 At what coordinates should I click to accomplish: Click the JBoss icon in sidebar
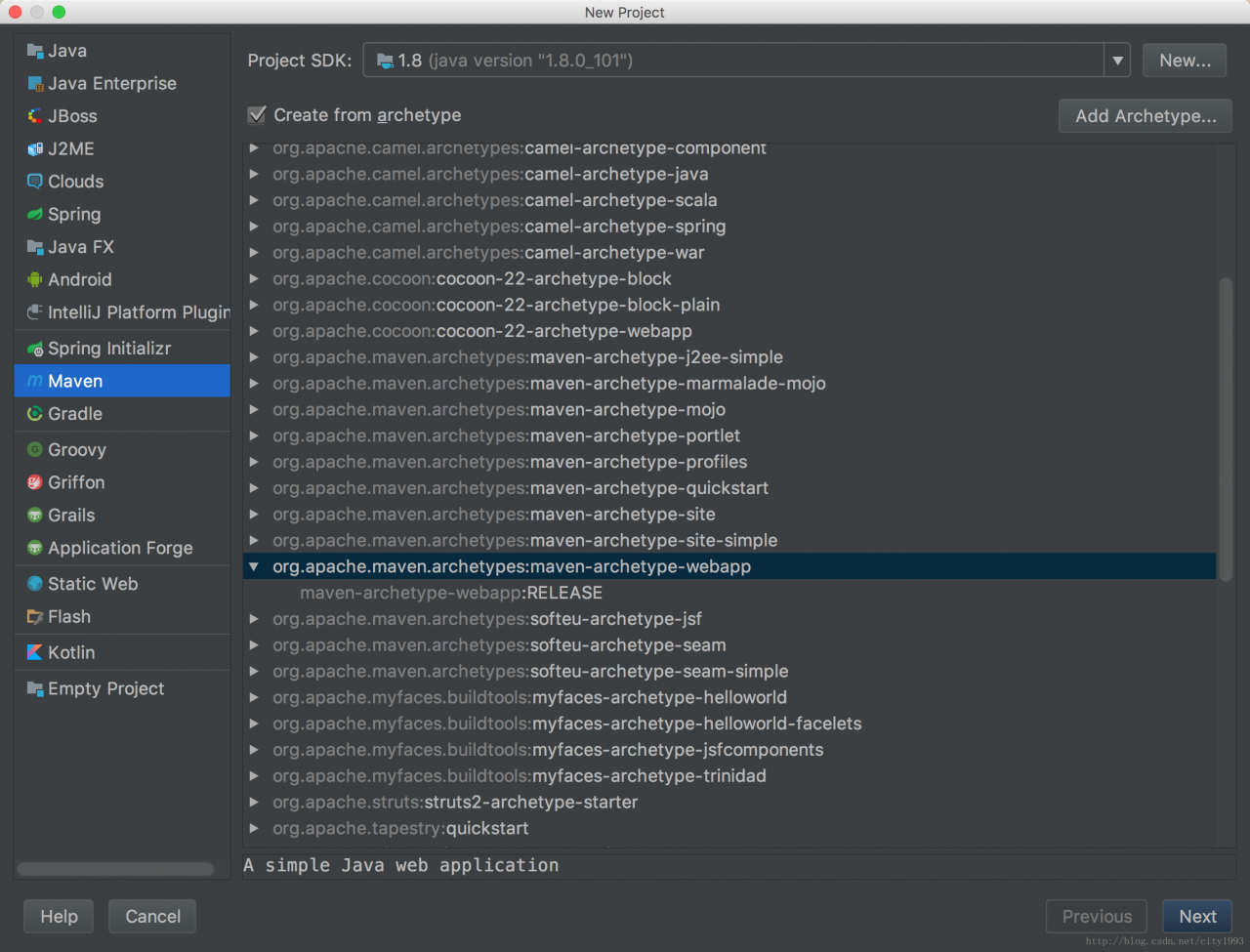[35, 116]
